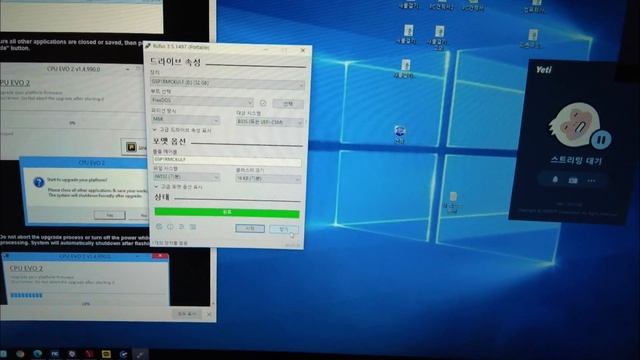This screenshot has height=360, width=640.
Task: Click the Rufus about info icon
Action: point(170,227)
